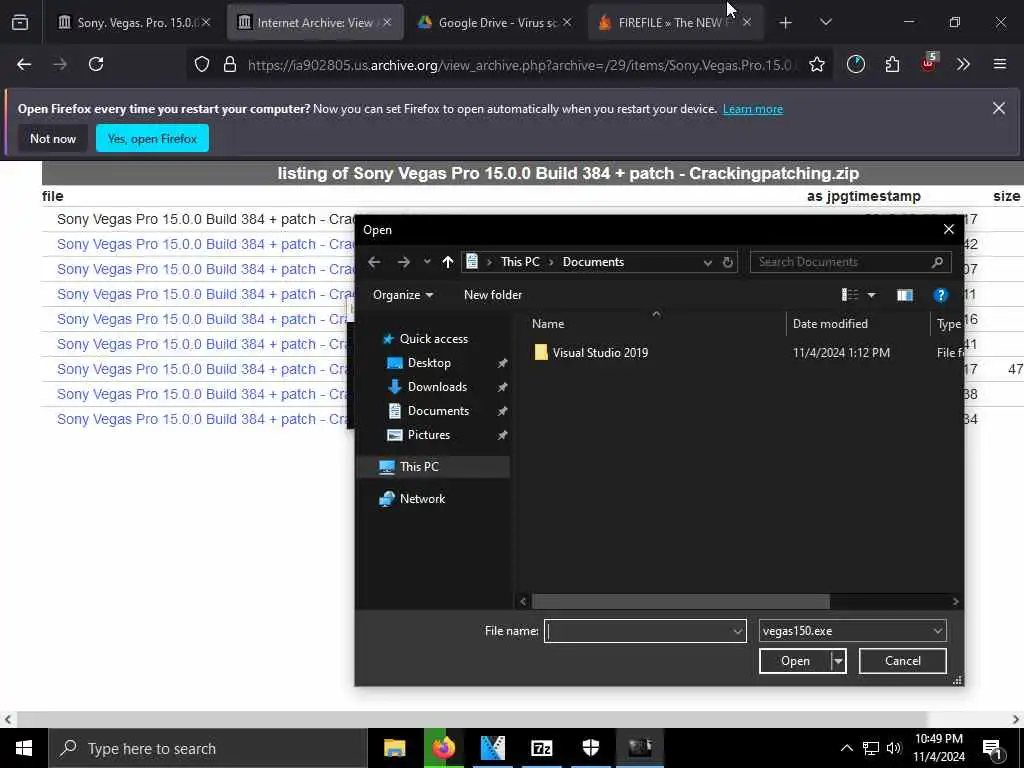Viewport: 1024px width, 768px height.
Task: Click This PC in the dialog breadcrumb
Action: (x=520, y=262)
